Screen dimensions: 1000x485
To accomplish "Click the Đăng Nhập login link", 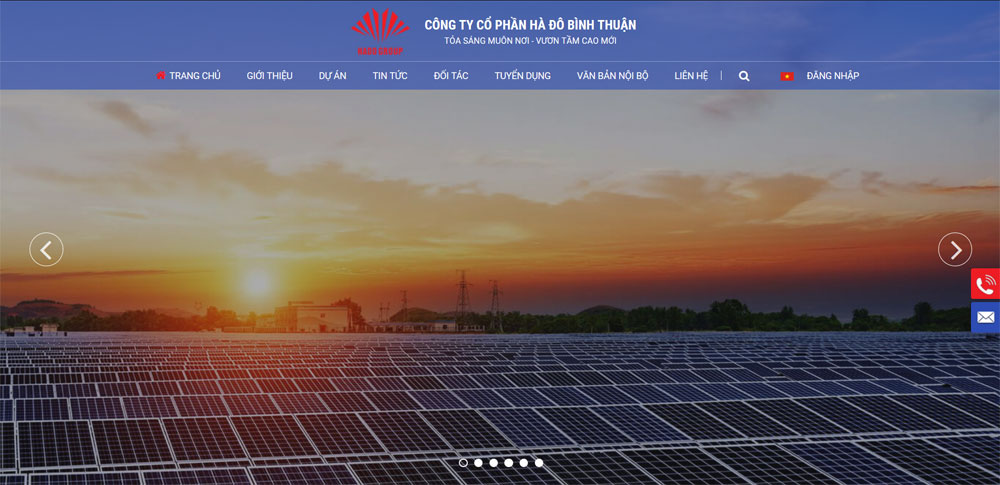I will (833, 75).
